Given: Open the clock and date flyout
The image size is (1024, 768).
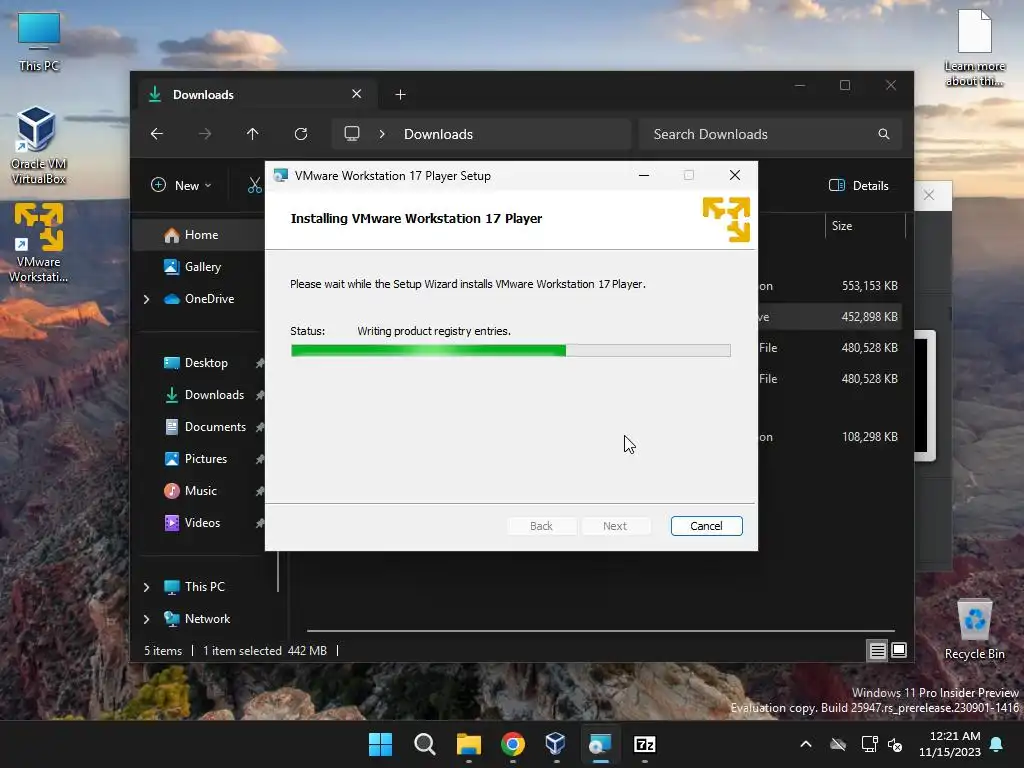Looking at the screenshot, I should pos(950,744).
